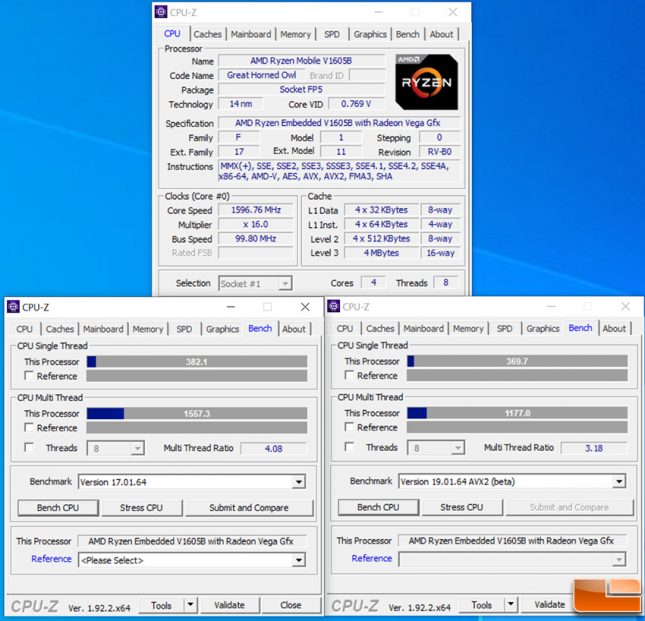Click Bench CPU in Version 17 window
The image size is (645, 621).
[58, 508]
